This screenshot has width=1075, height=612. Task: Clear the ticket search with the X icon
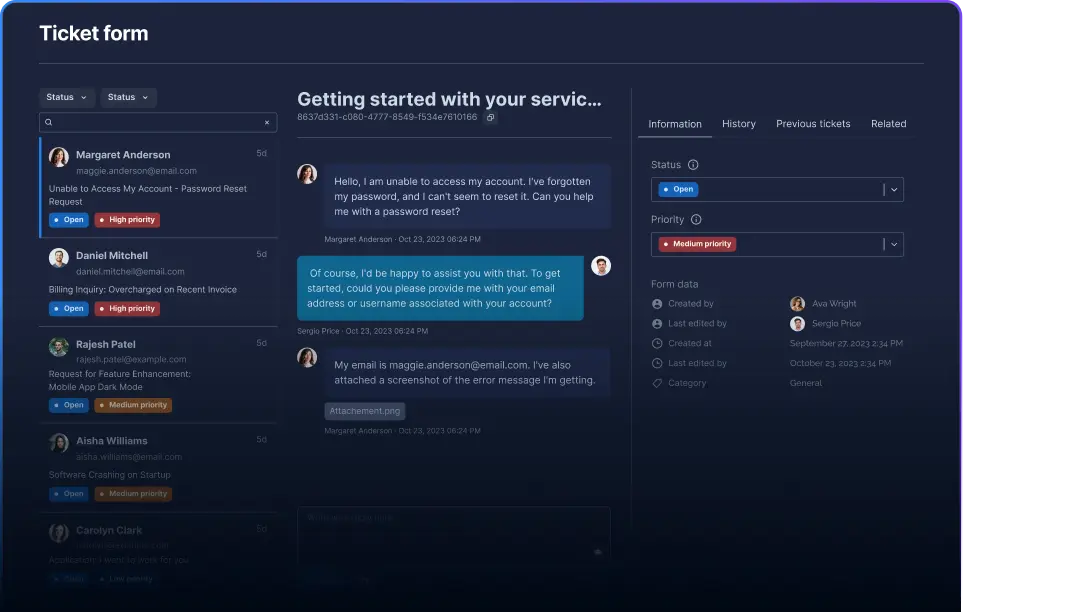point(267,122)
